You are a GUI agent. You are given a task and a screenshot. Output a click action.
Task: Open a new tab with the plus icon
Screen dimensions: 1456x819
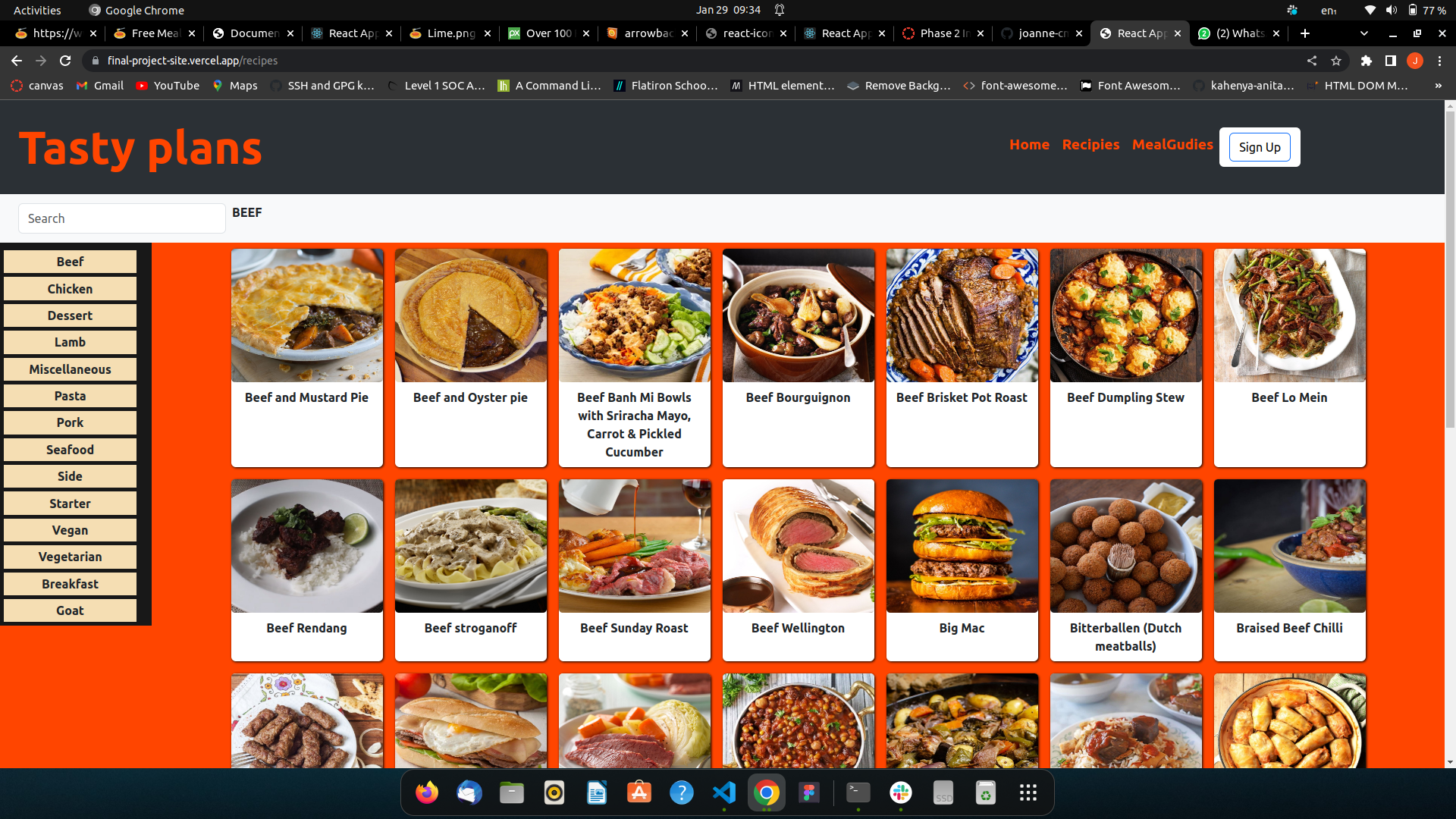coord(1305,33)
